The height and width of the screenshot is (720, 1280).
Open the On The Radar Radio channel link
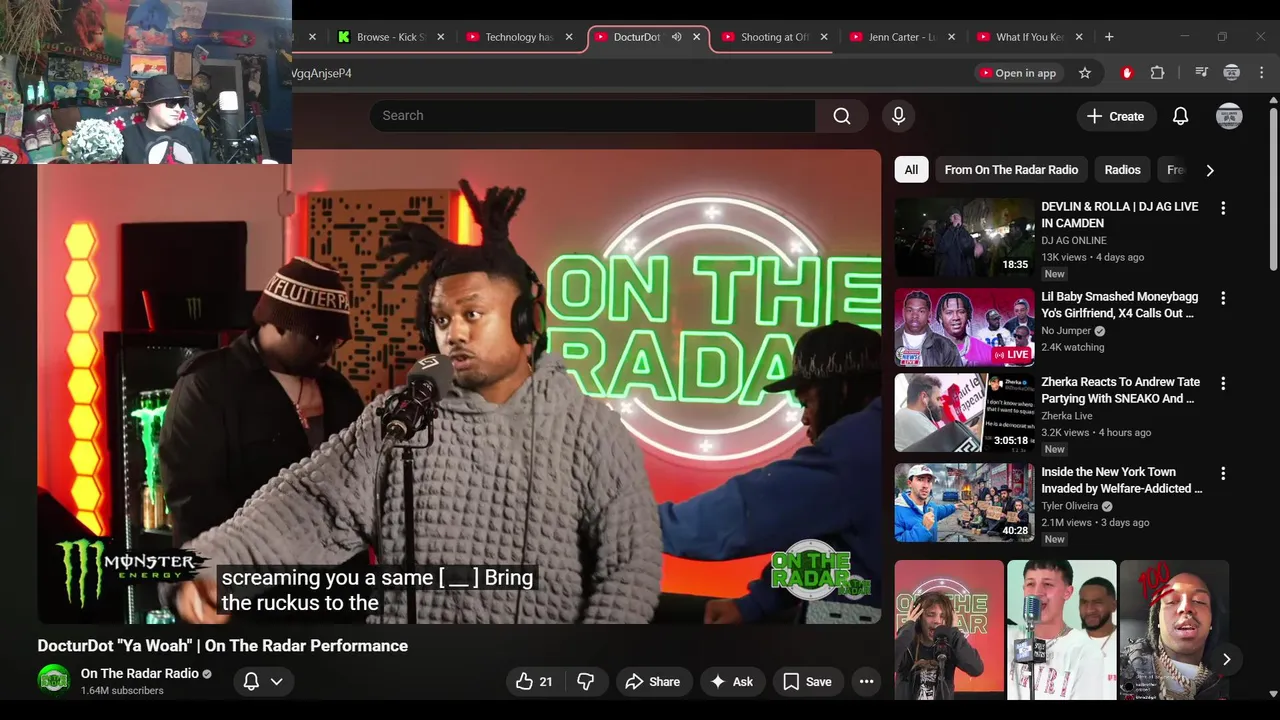[140, 674]
